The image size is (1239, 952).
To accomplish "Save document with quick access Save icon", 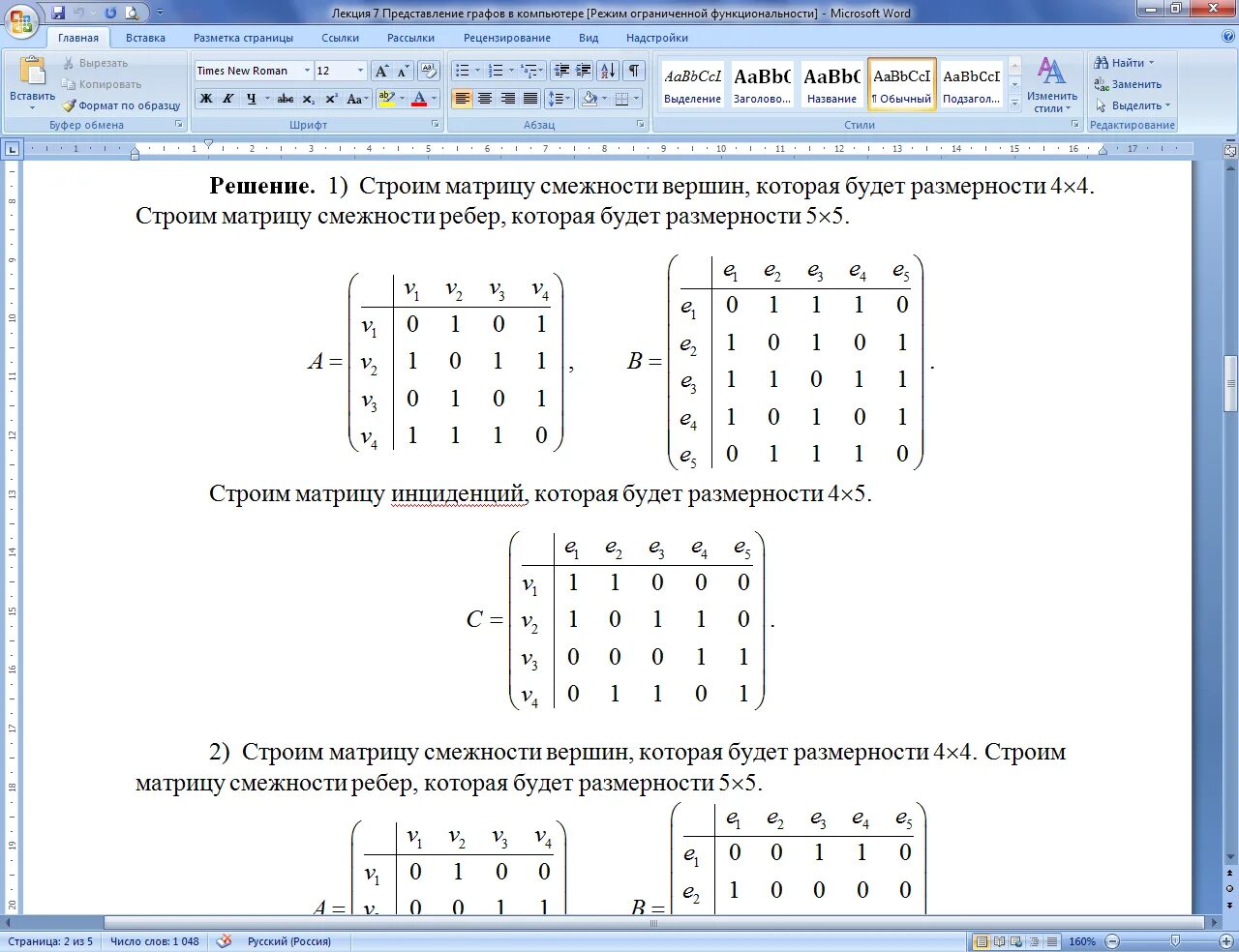I will click(58, 13).
